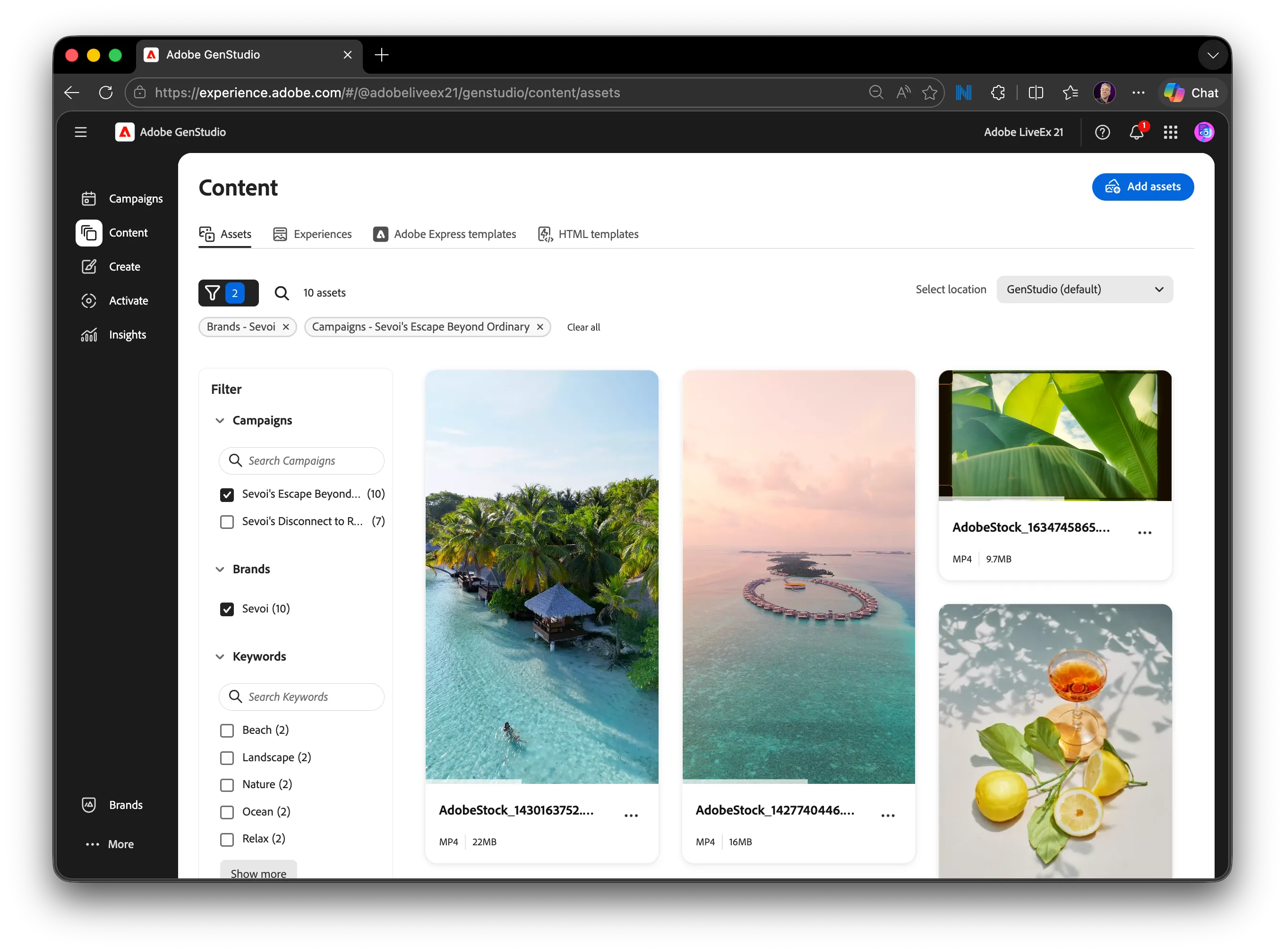Collapse the Brands filter section

pos(220,569)
